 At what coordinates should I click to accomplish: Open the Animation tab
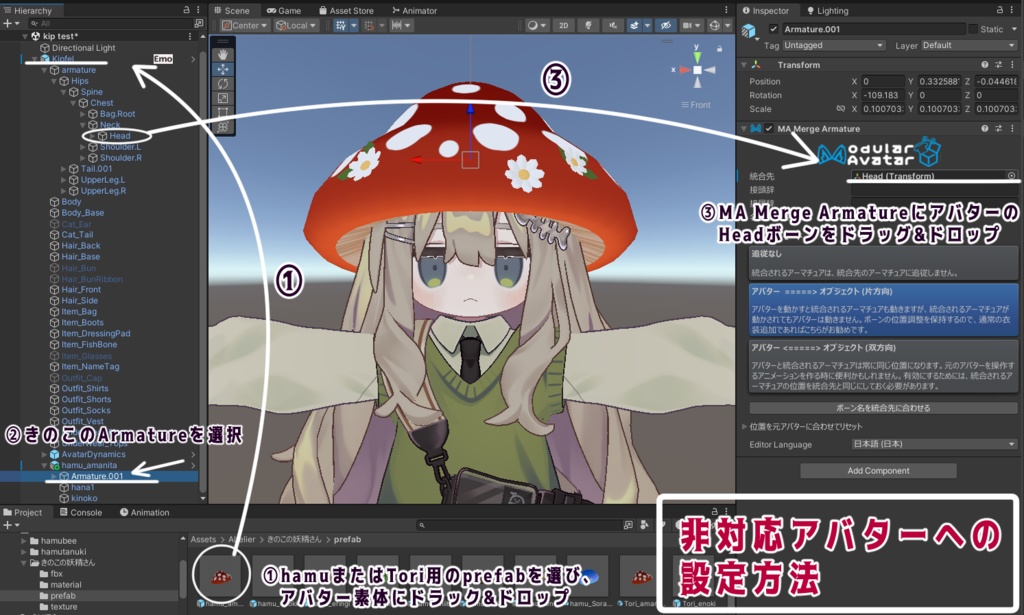[144, 512]
